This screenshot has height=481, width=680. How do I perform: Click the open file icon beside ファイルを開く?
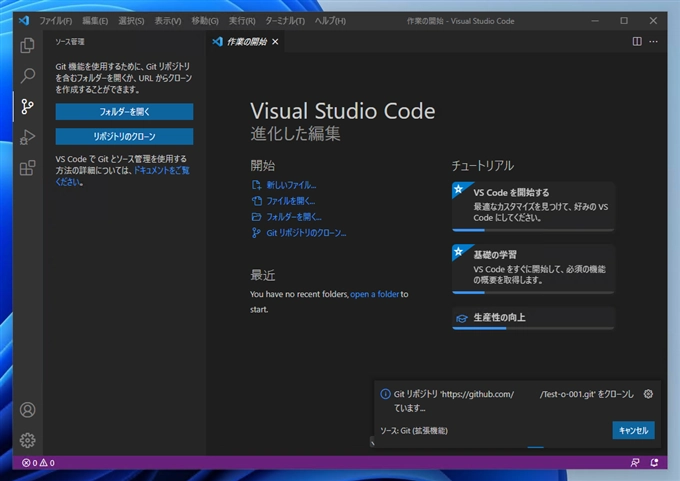tap(256, 201)
